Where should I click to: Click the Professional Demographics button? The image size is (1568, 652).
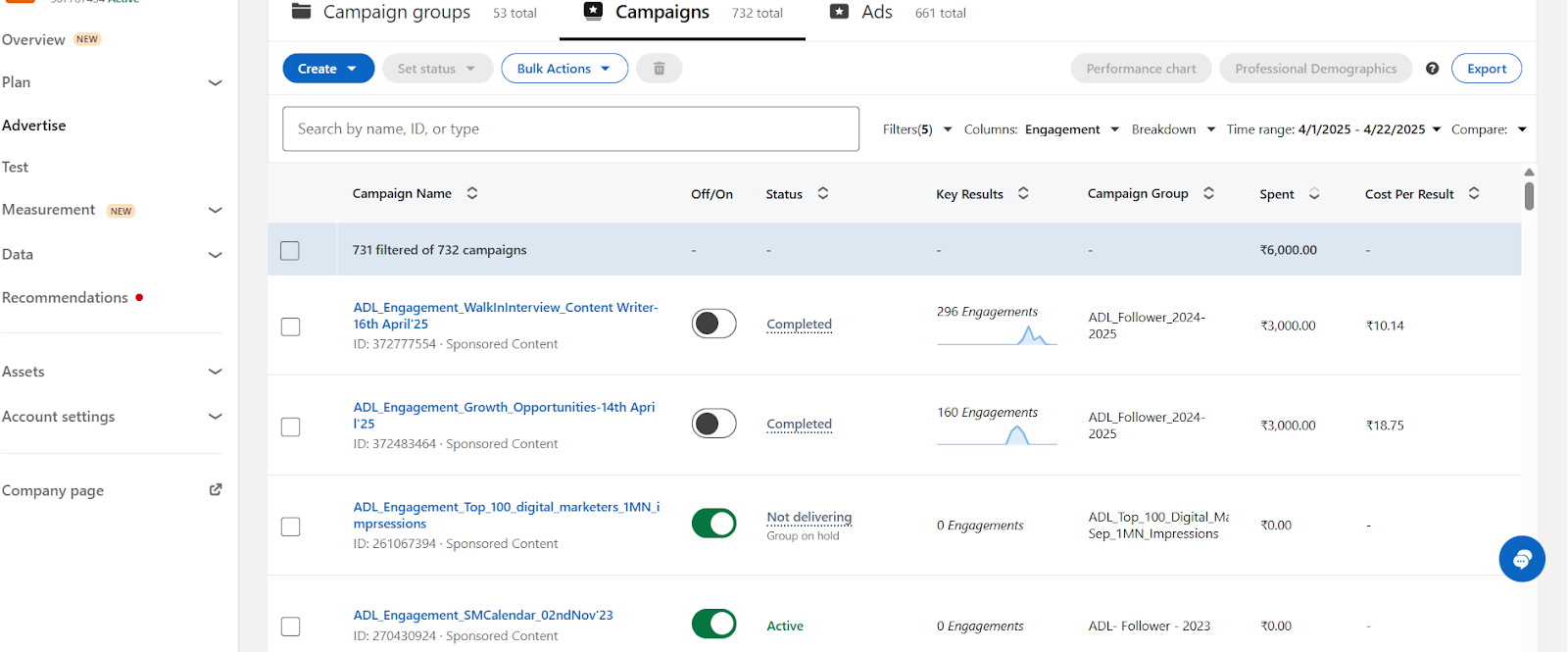1316,69
